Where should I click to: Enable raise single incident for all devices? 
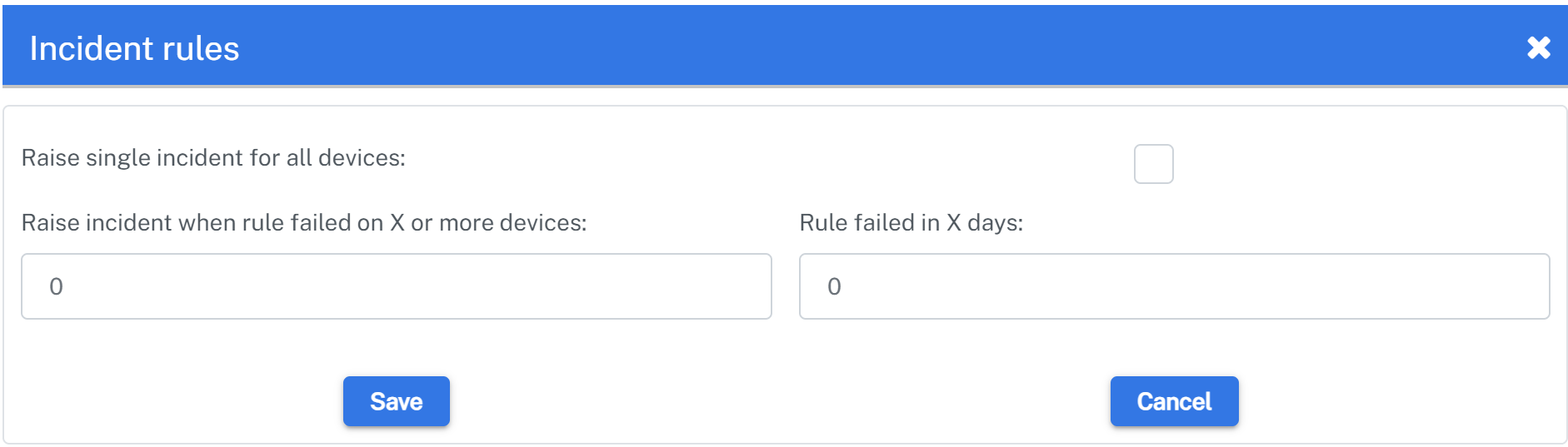1153,164
